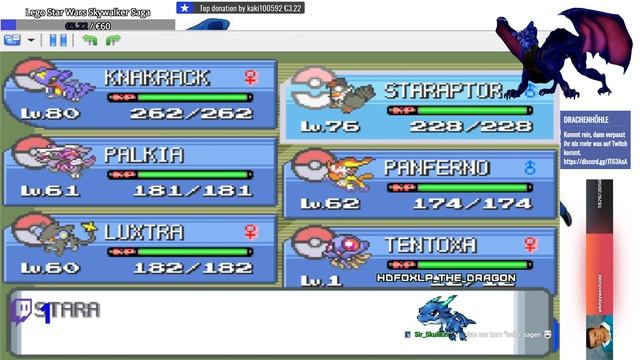Click the Lego Star Wars Skywalker Saga title
This screenshot has width=640, height=360.
[88, 12]
